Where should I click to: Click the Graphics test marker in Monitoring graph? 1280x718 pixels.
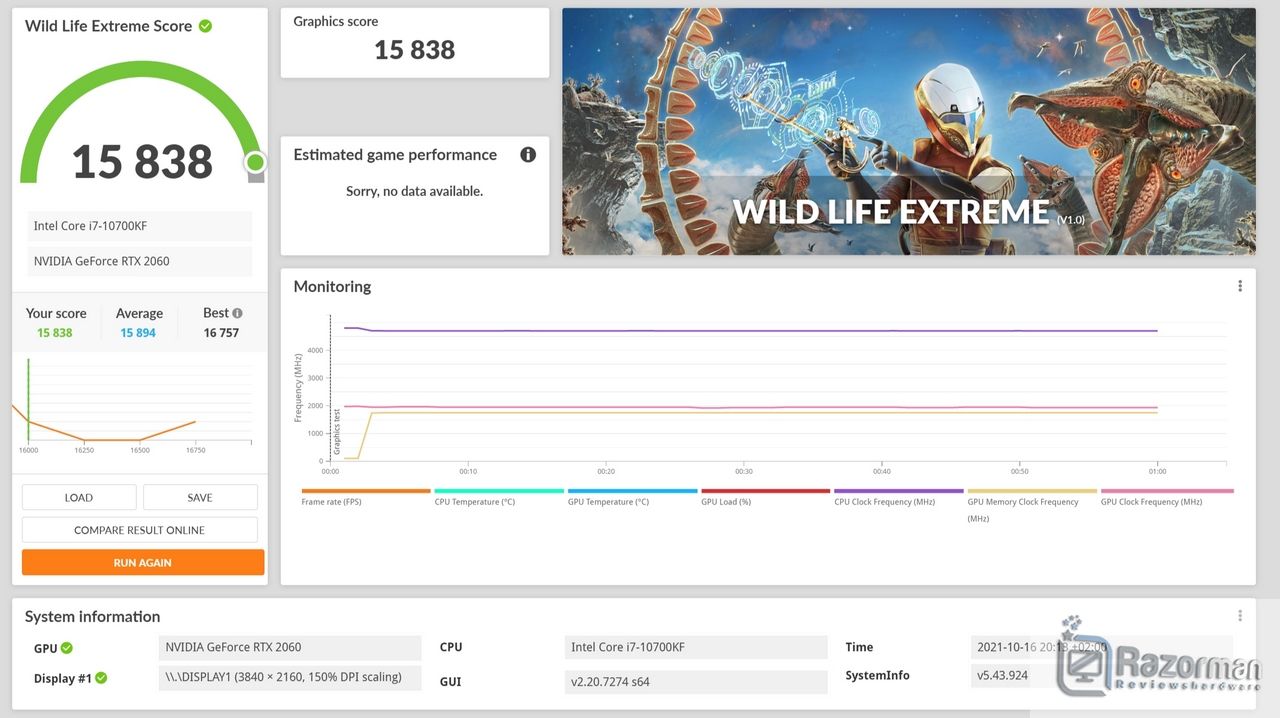(x=337, y=432)
